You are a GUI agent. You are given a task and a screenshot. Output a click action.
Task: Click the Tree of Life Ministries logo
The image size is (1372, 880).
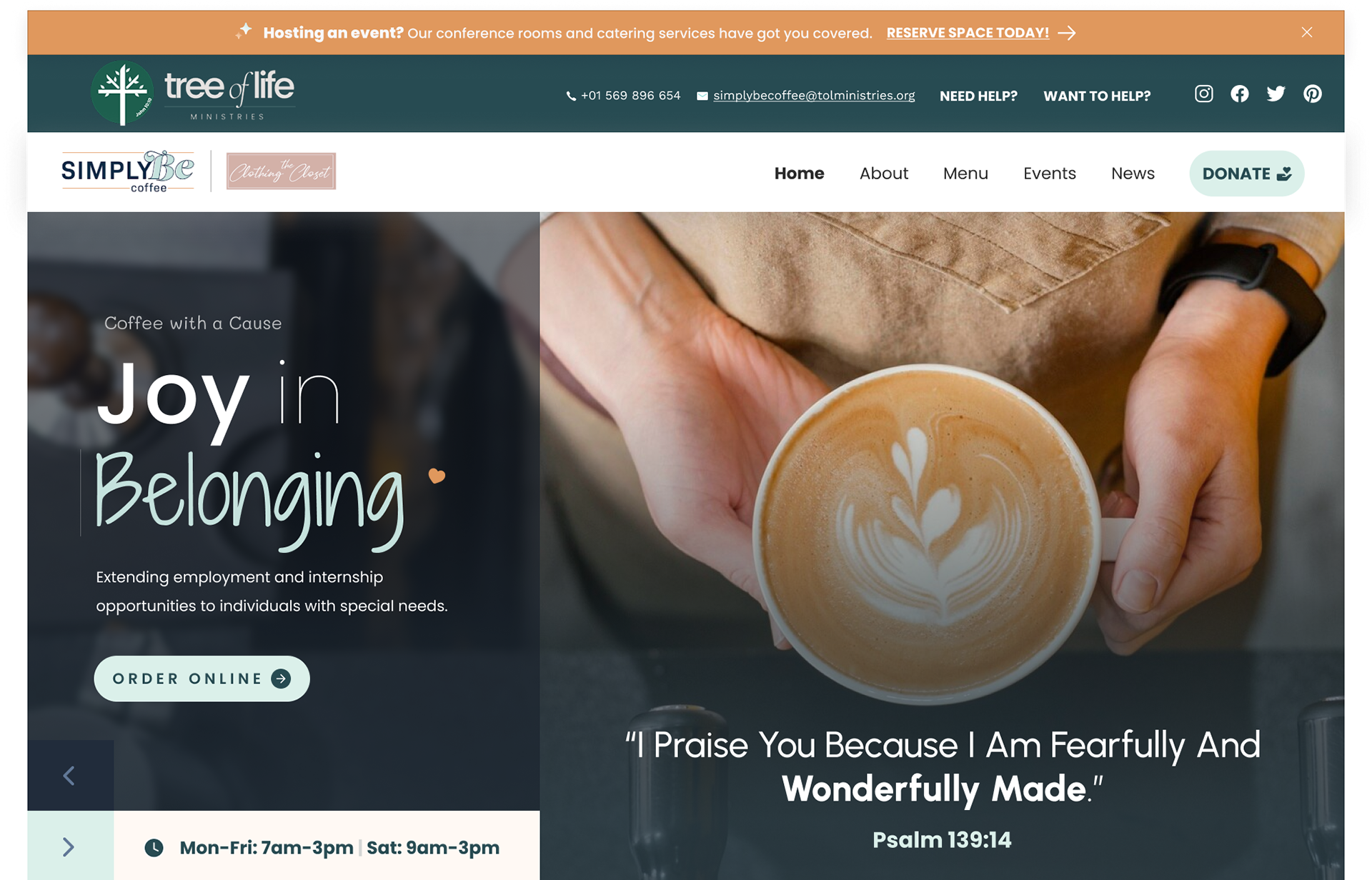pos(193,93)
